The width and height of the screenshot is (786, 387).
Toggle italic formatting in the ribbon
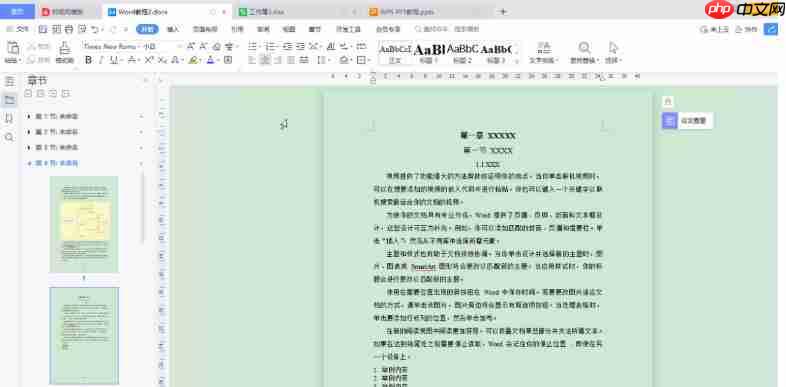(x=101, y=61)
